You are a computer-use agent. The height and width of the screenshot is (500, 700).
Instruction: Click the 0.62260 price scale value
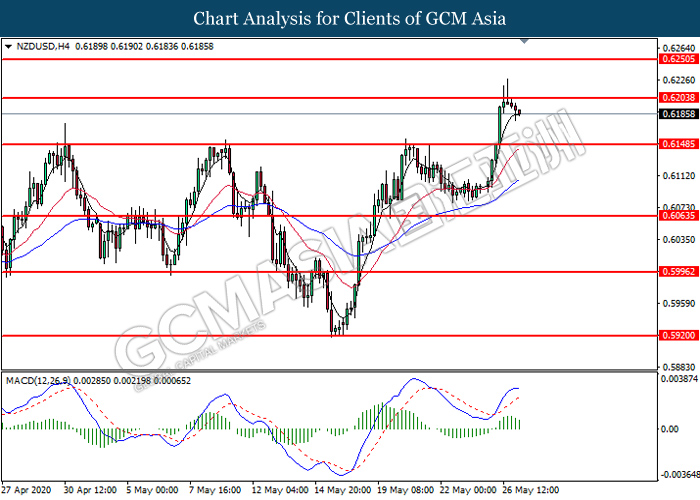click(x=679, y=80)
